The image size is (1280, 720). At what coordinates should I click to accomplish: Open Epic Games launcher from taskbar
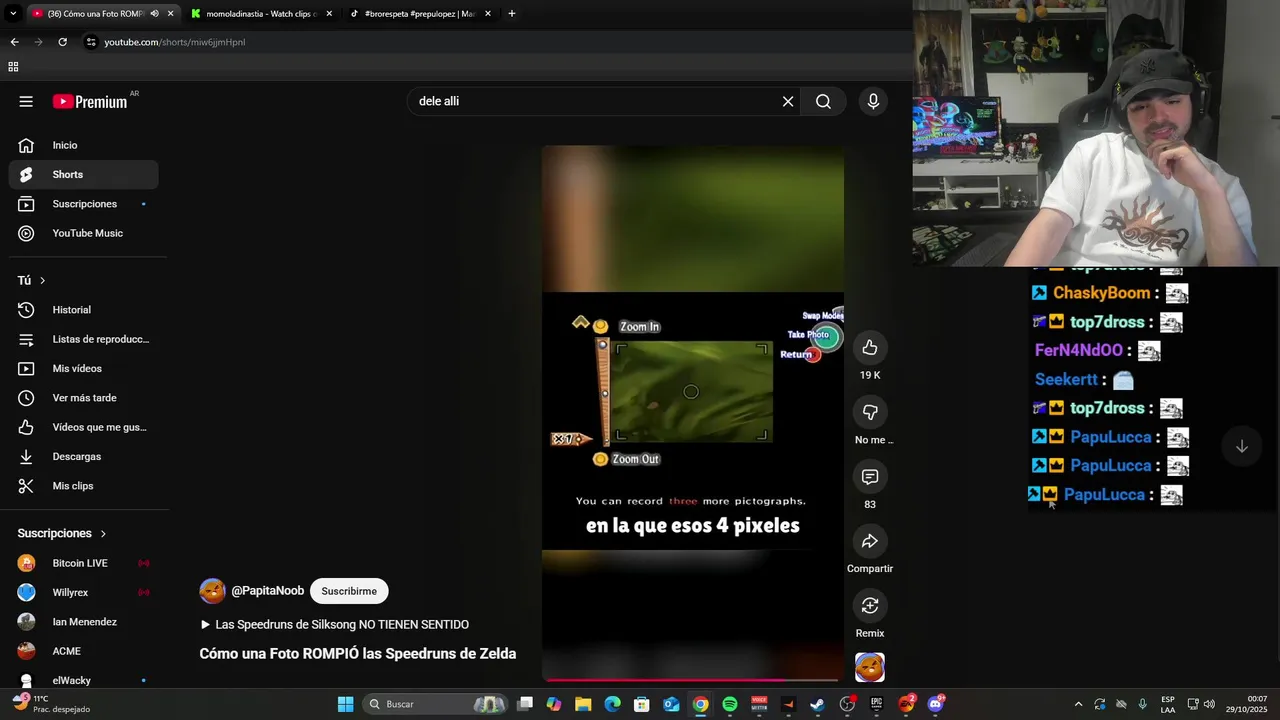(x=876, y=704)
